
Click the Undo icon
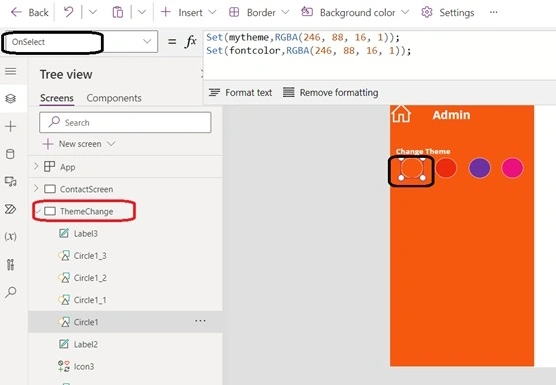(x=68, y=12)
